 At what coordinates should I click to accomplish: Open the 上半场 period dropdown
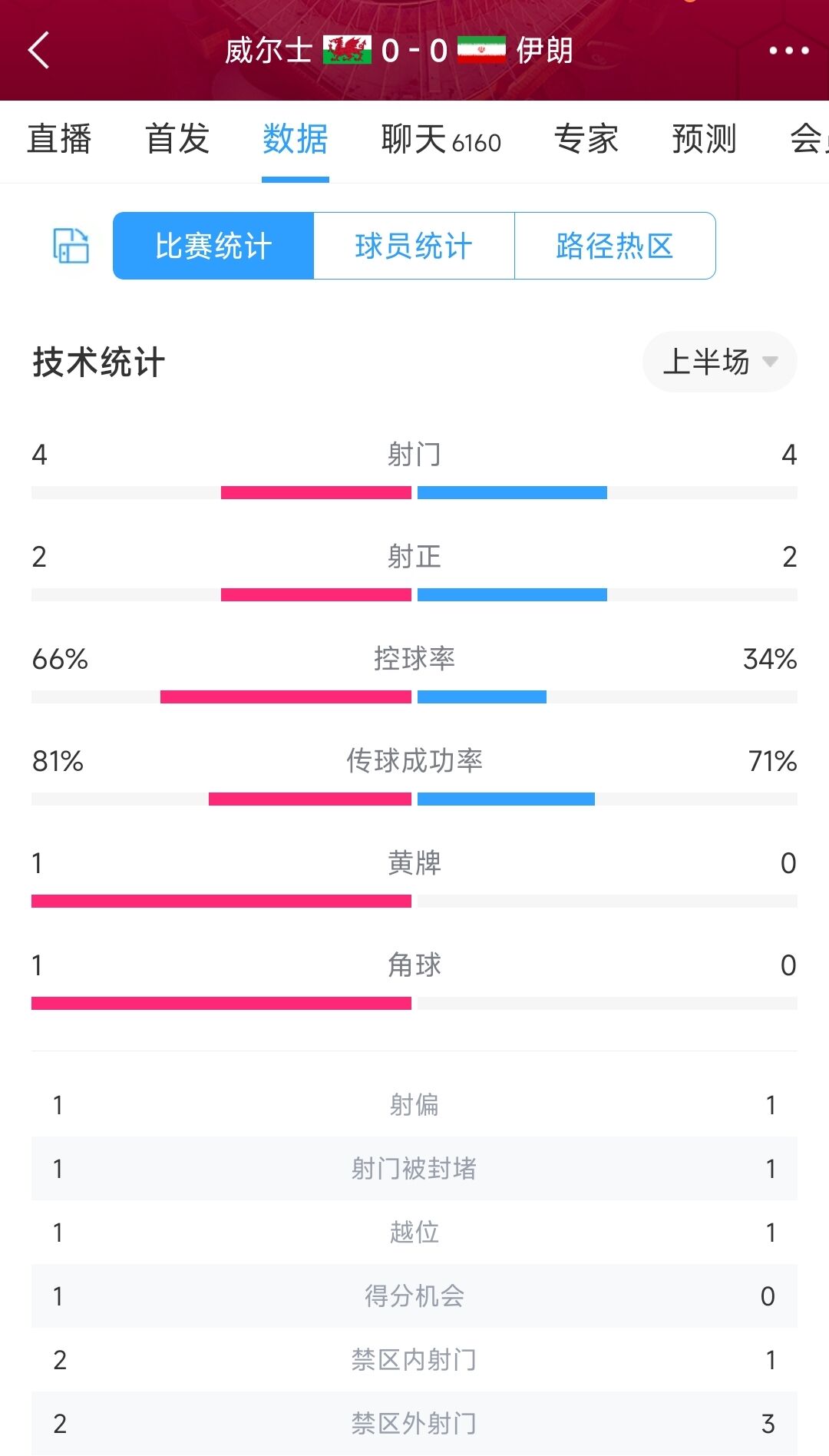coord(719,362)
